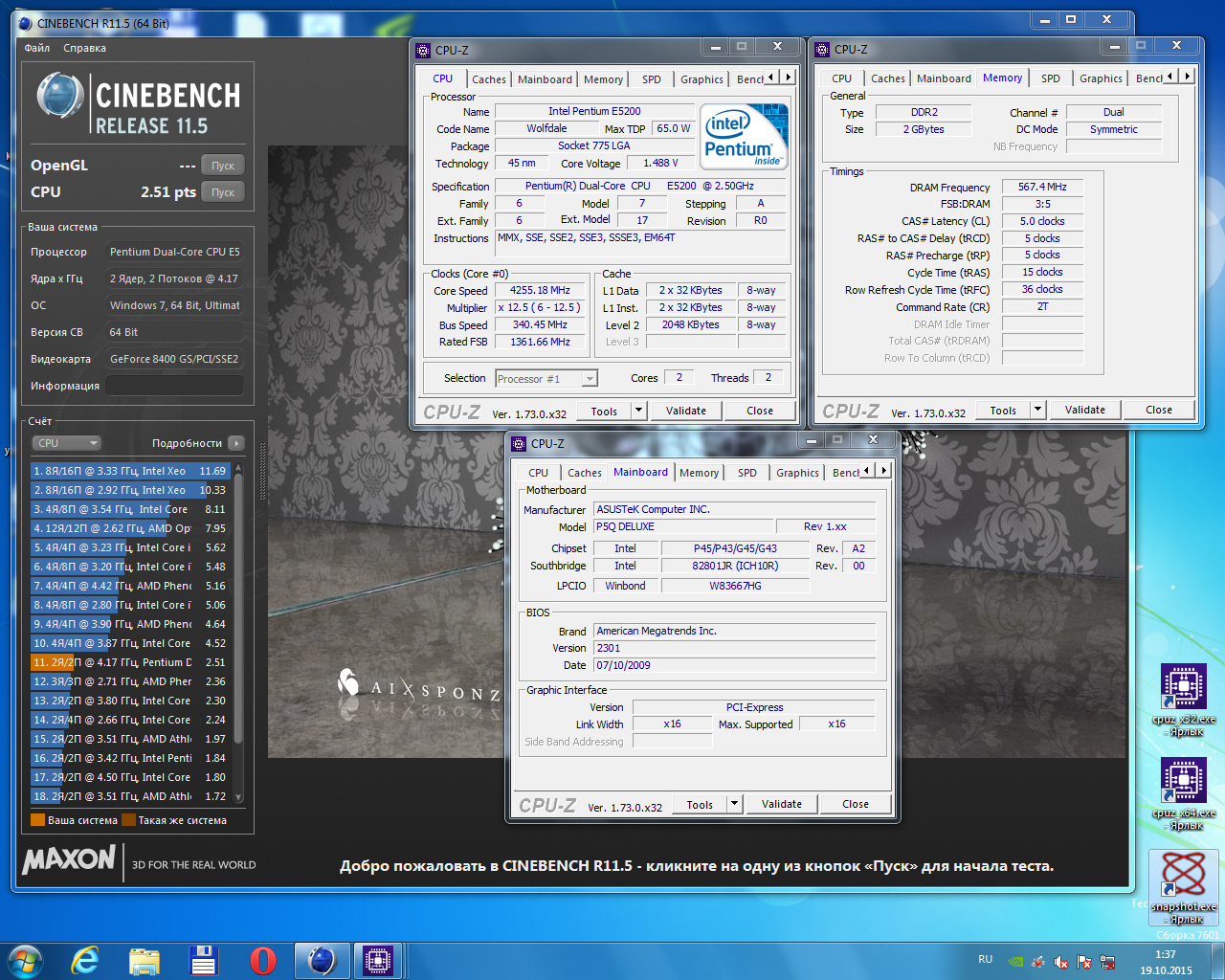Open Tools dropdown arrow in Mainboard window
The width and height of the screenshot is (1225, 980).
[735, 804]
